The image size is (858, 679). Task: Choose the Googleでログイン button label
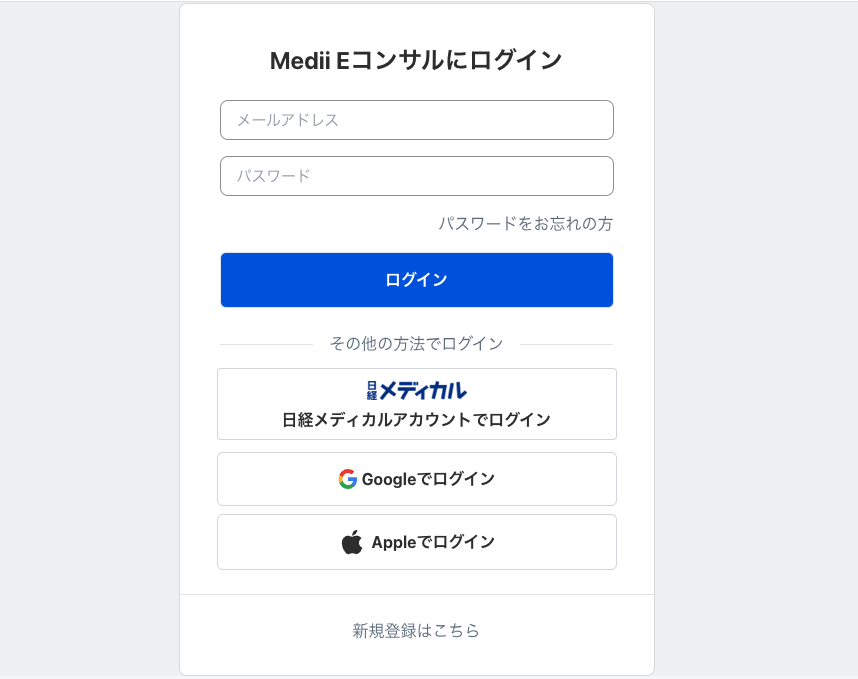428,479
